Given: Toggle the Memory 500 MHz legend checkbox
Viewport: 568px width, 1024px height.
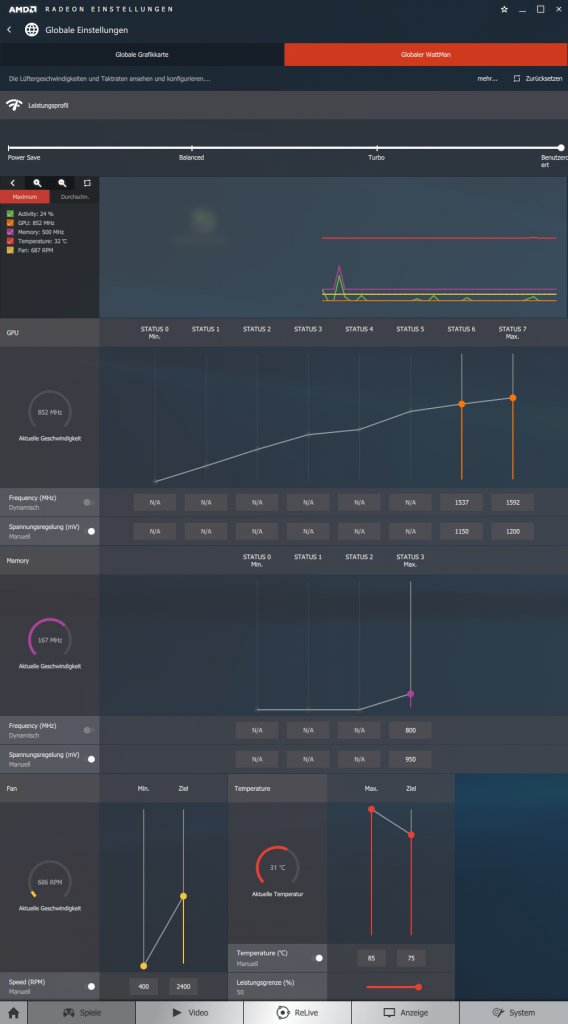Looking at the screenshot, I should point(10,232).
